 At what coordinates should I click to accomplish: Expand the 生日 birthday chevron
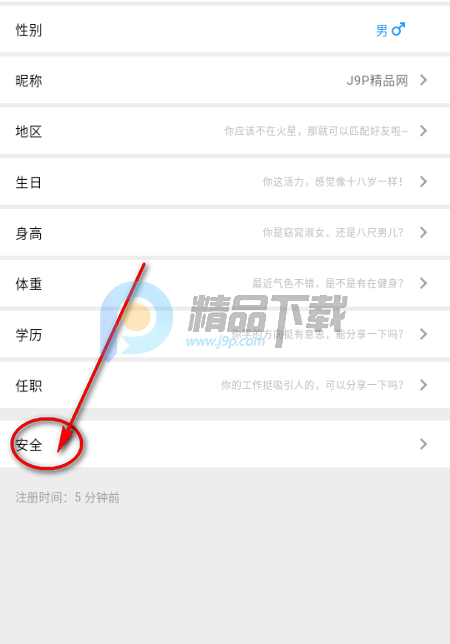pyautogui.click(x=423, y=182)
